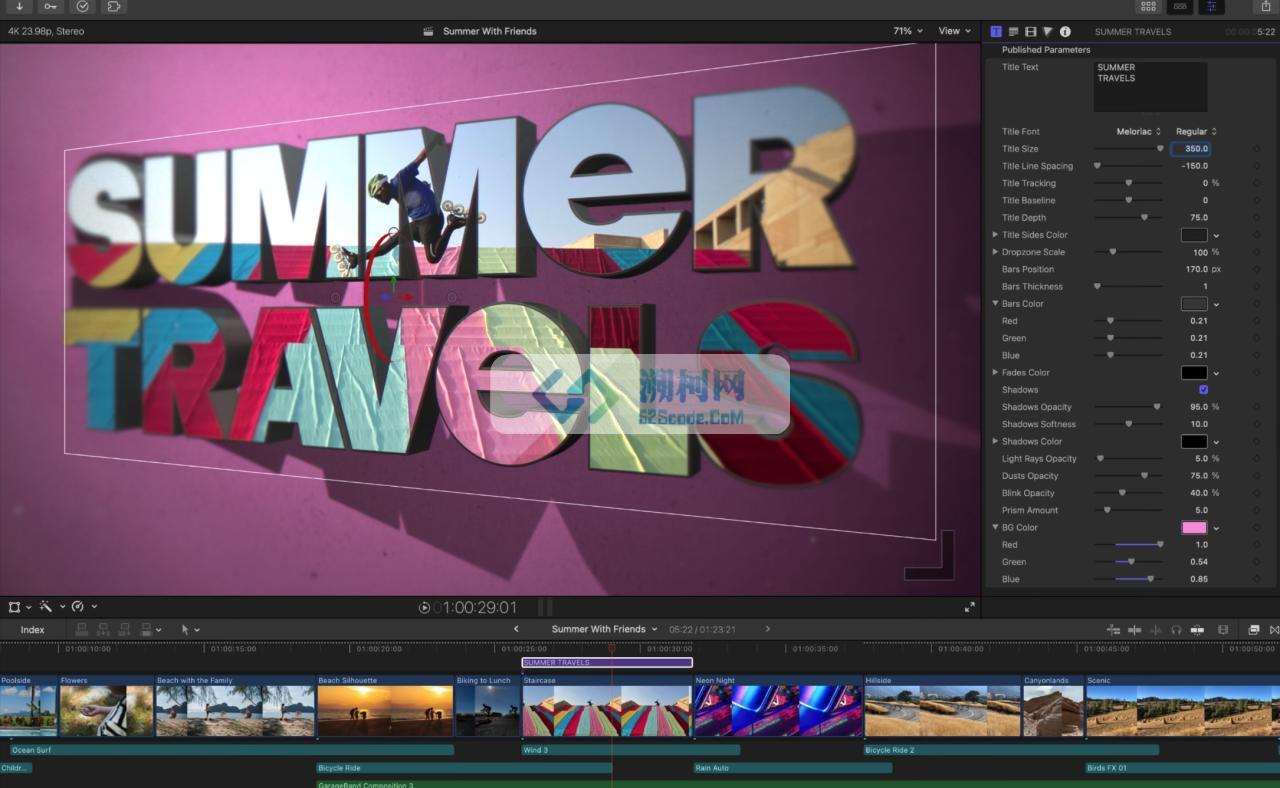Expand the Title Sides Color parameter
This screenshot has width=1280, height=788.
(995, 235)
